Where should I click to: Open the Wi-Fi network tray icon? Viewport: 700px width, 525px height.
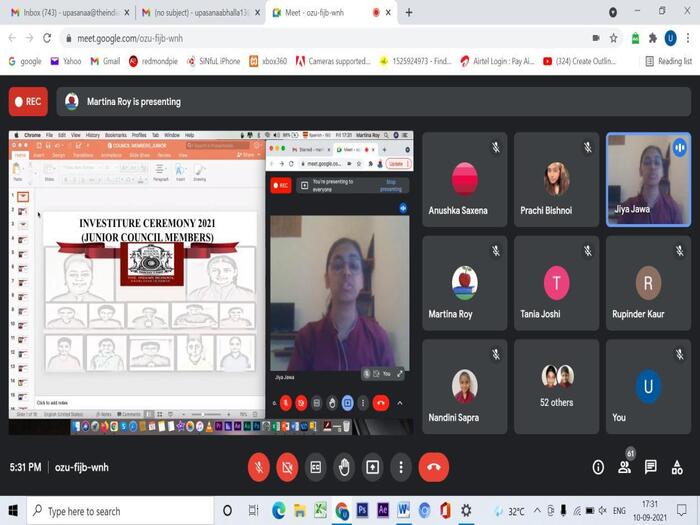click(x=577, y=510)
